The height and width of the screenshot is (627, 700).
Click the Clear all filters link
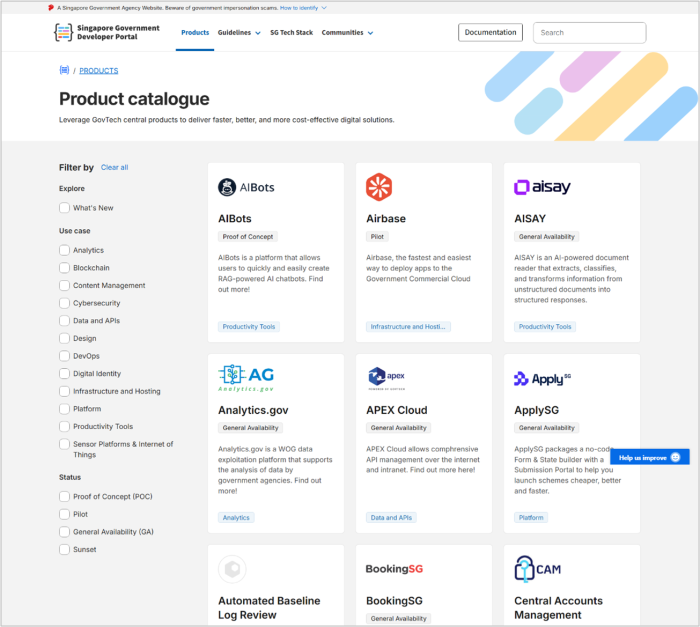tap(114, 168)
